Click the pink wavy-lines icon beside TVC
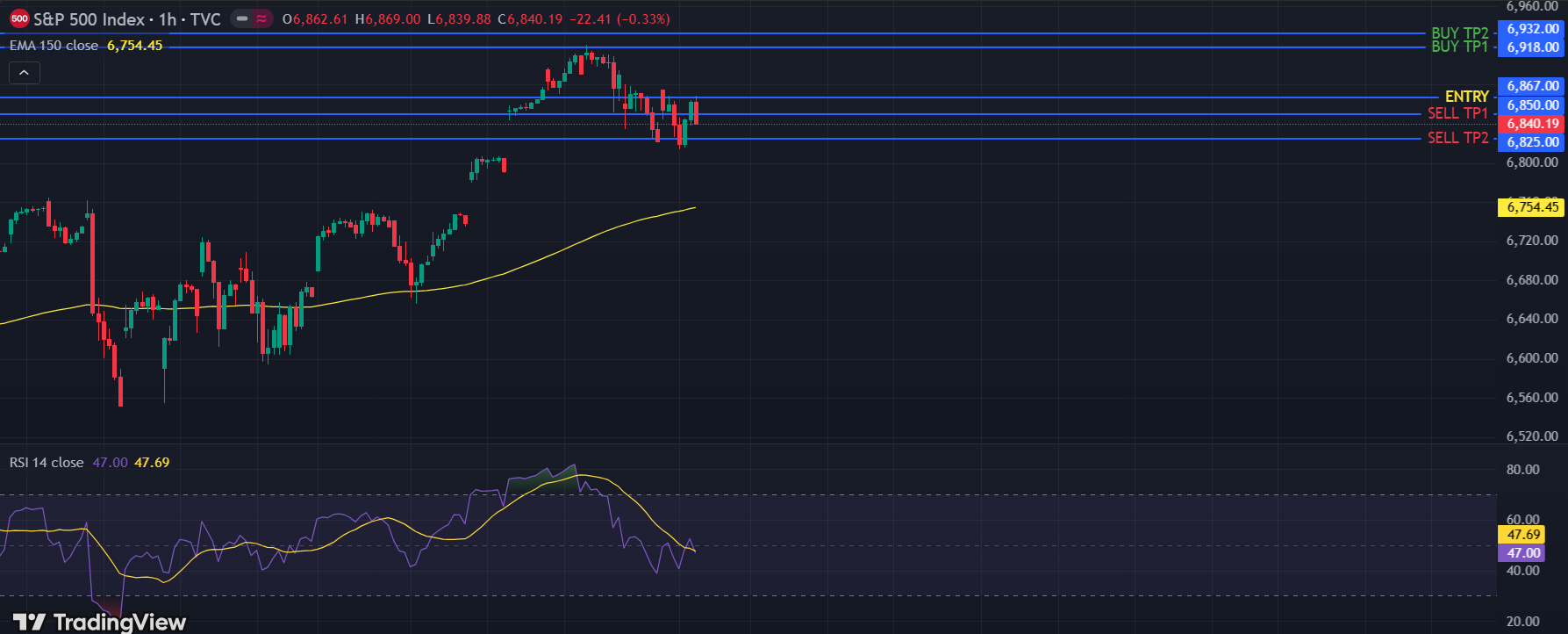This screenshot has width=1568, height=634. pos(261,18)
